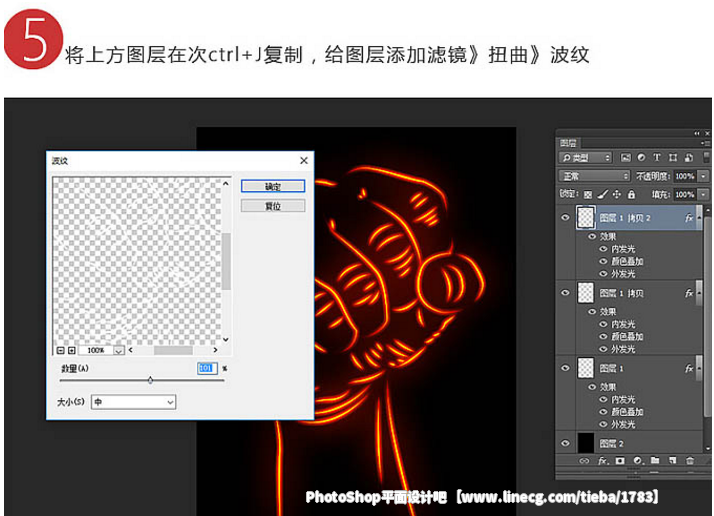Lock transparent pixels icon
Image resolution: width=714 pixels, height=516 pixels.
point(588,194)
